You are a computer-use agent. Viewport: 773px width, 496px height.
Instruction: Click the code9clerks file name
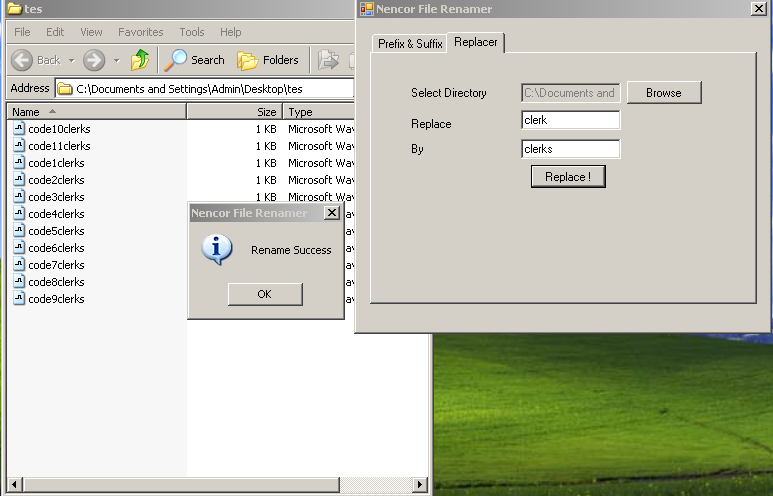[x=56, y=299]
